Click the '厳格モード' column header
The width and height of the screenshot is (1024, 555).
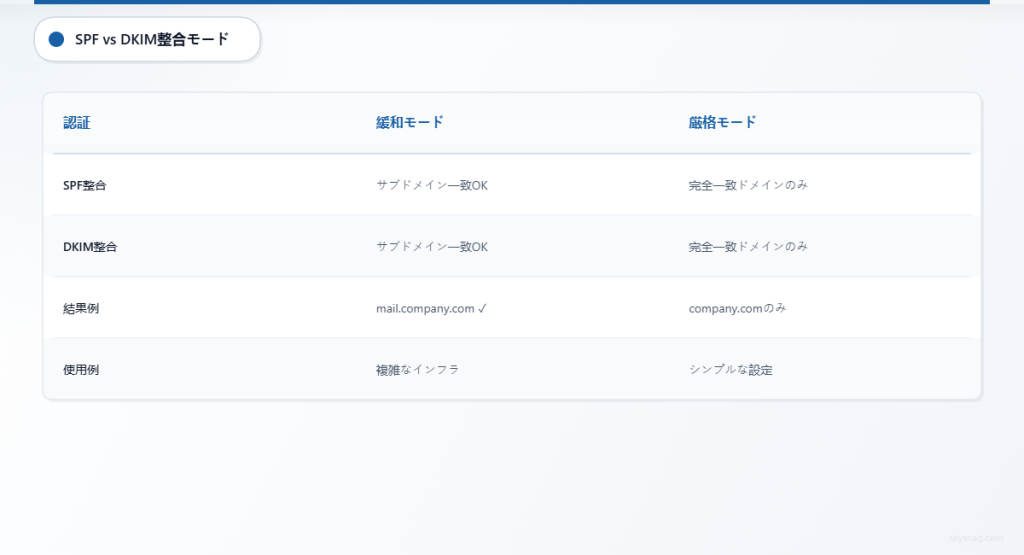(x=722, y=122)
